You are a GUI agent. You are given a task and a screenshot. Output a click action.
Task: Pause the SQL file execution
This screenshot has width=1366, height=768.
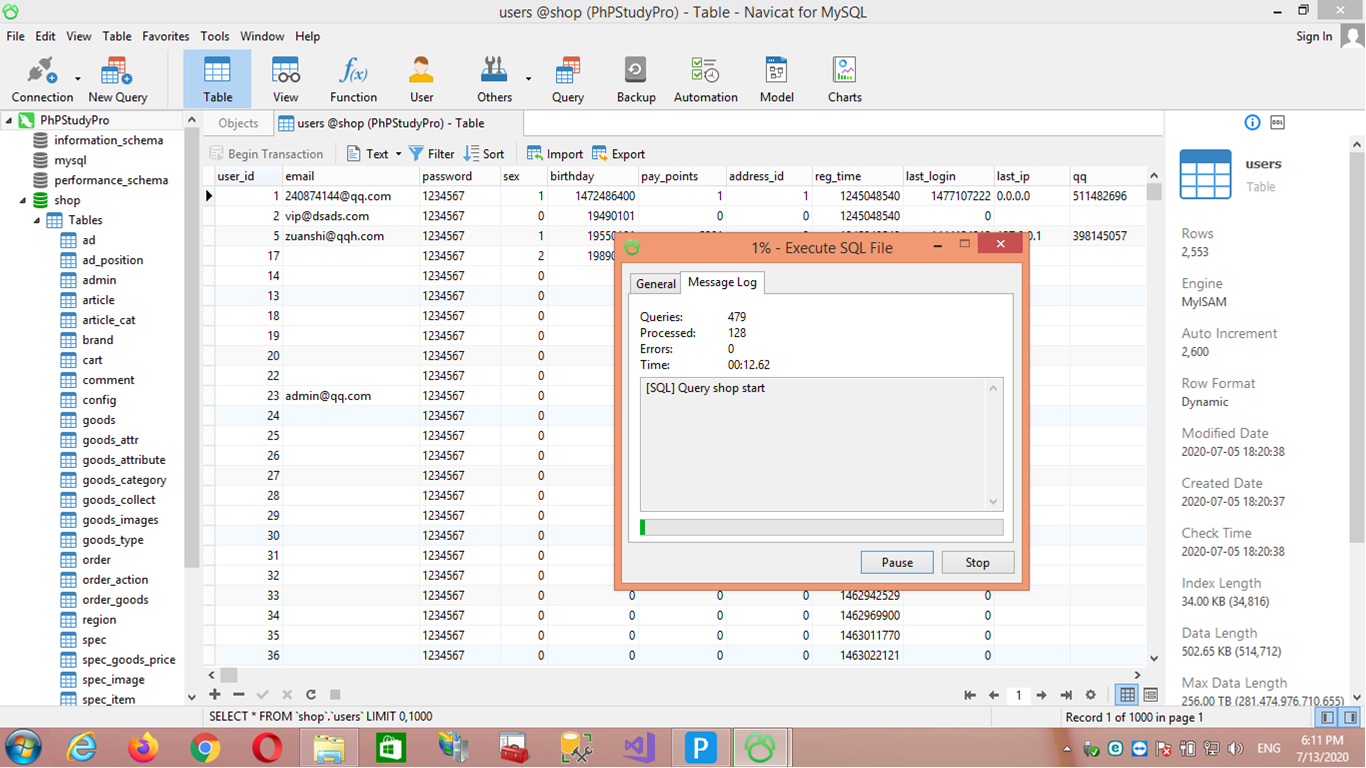(x=897, y=562)
